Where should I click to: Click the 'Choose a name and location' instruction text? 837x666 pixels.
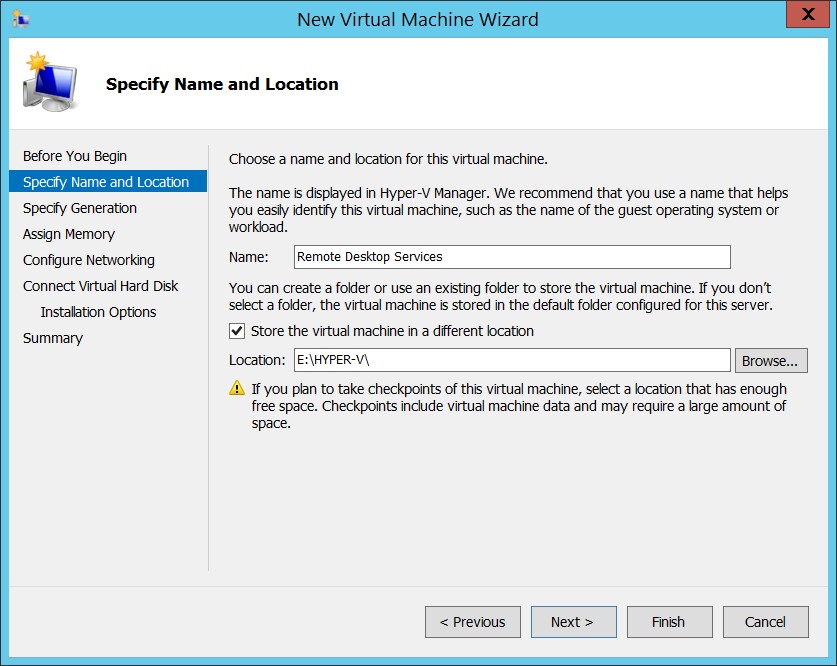coord(388,159)
